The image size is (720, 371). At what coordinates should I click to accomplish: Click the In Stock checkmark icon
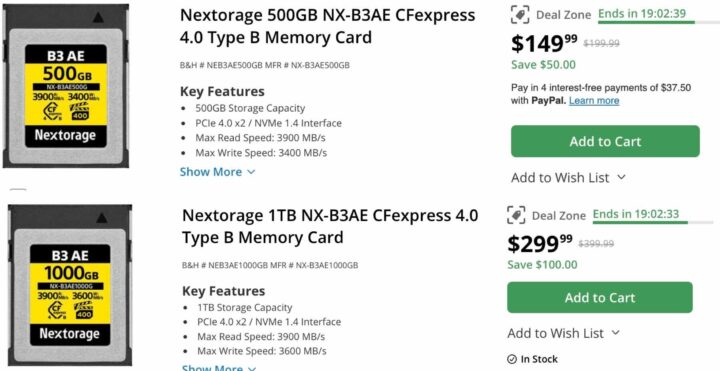click(x=512, y=359)
